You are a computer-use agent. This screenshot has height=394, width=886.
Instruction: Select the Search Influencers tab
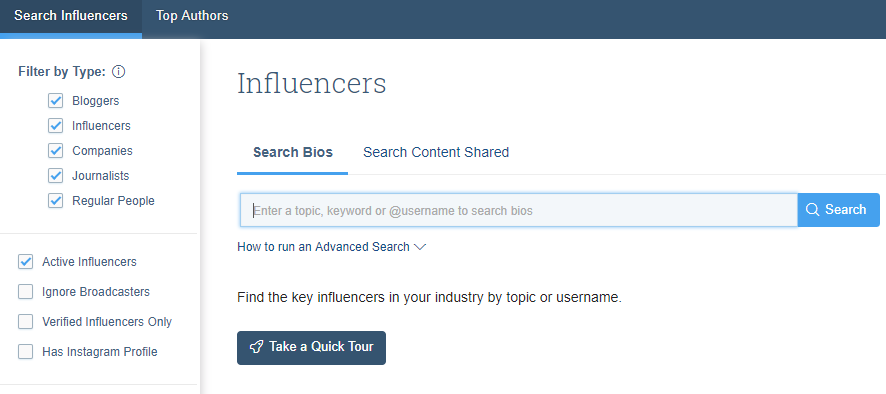coord(71,16)
